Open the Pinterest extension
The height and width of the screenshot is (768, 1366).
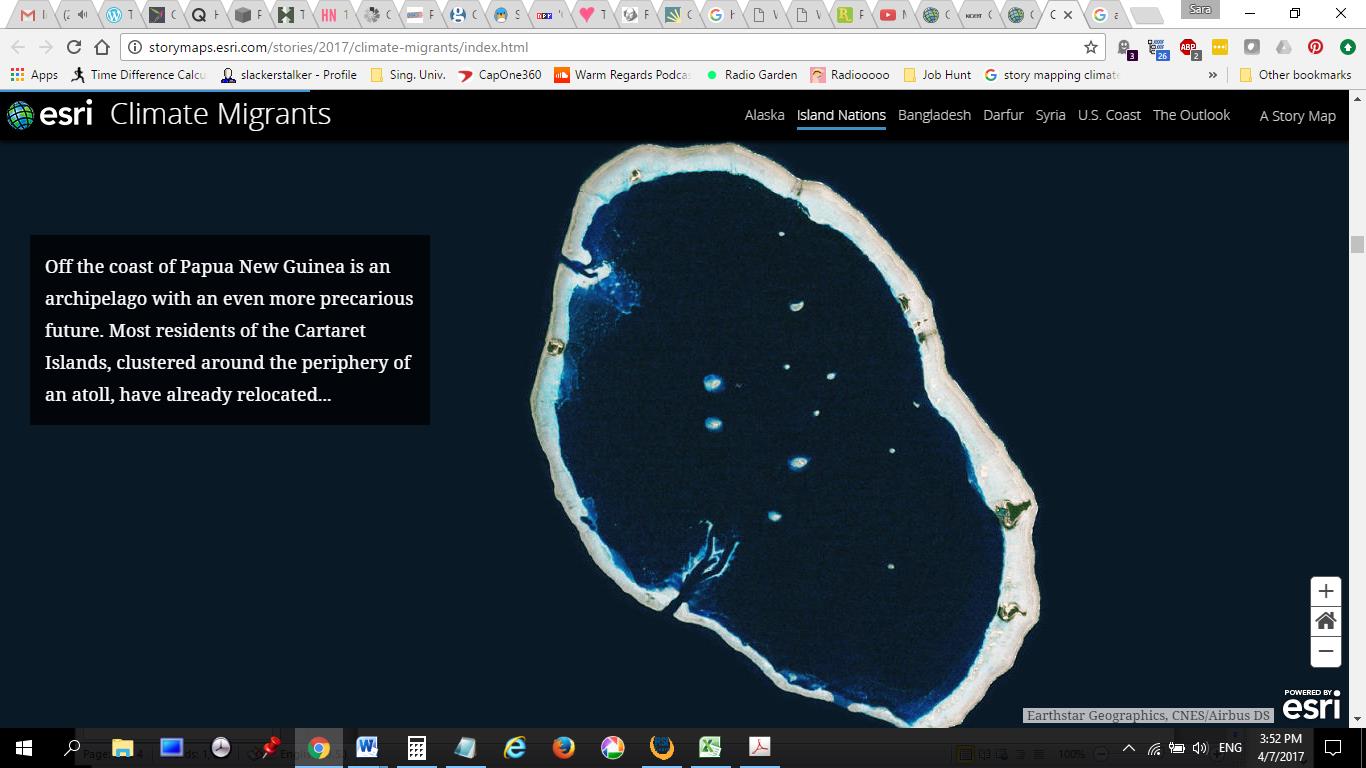coord(1315,47)
